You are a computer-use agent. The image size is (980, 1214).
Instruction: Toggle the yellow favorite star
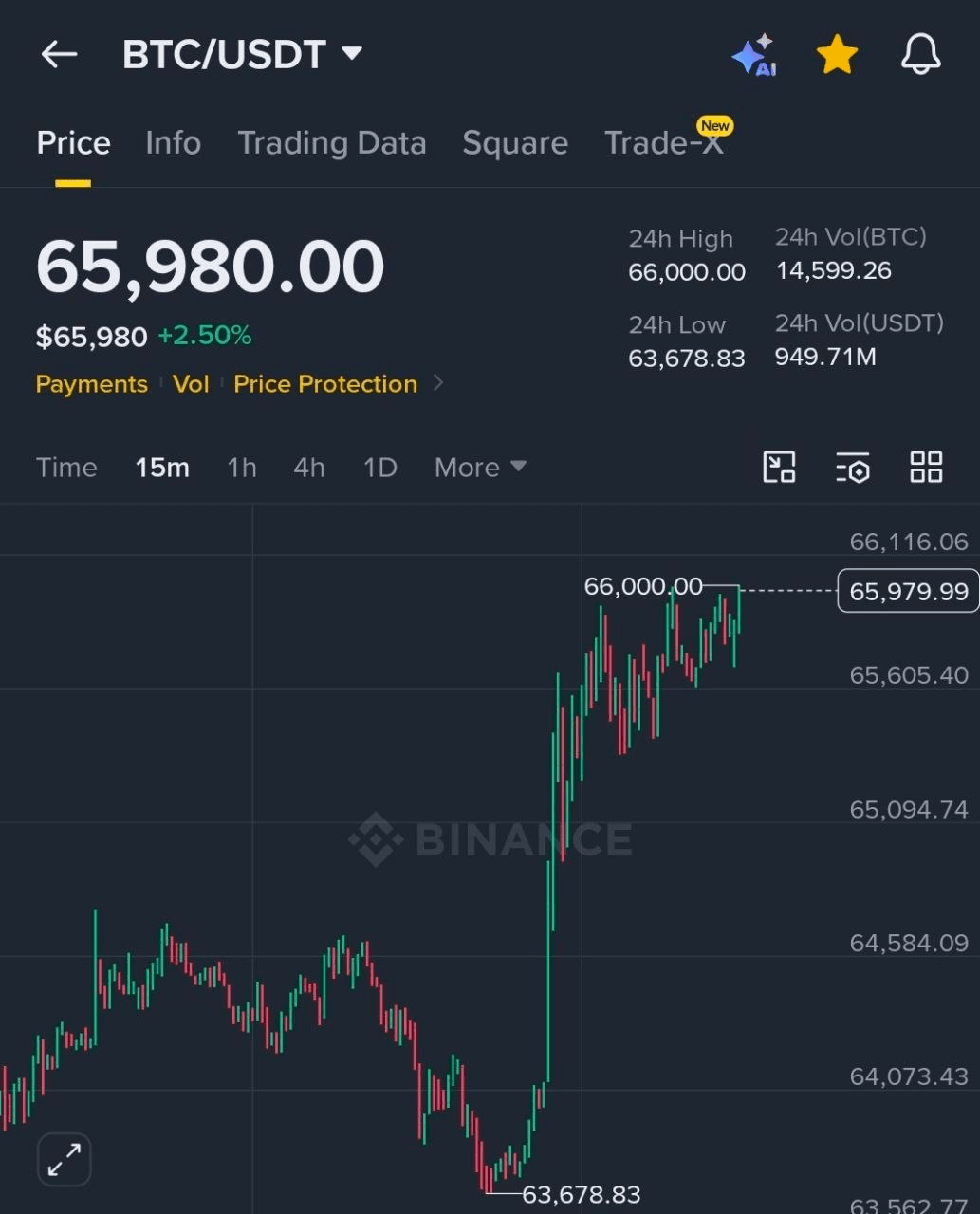click(837, 55)
